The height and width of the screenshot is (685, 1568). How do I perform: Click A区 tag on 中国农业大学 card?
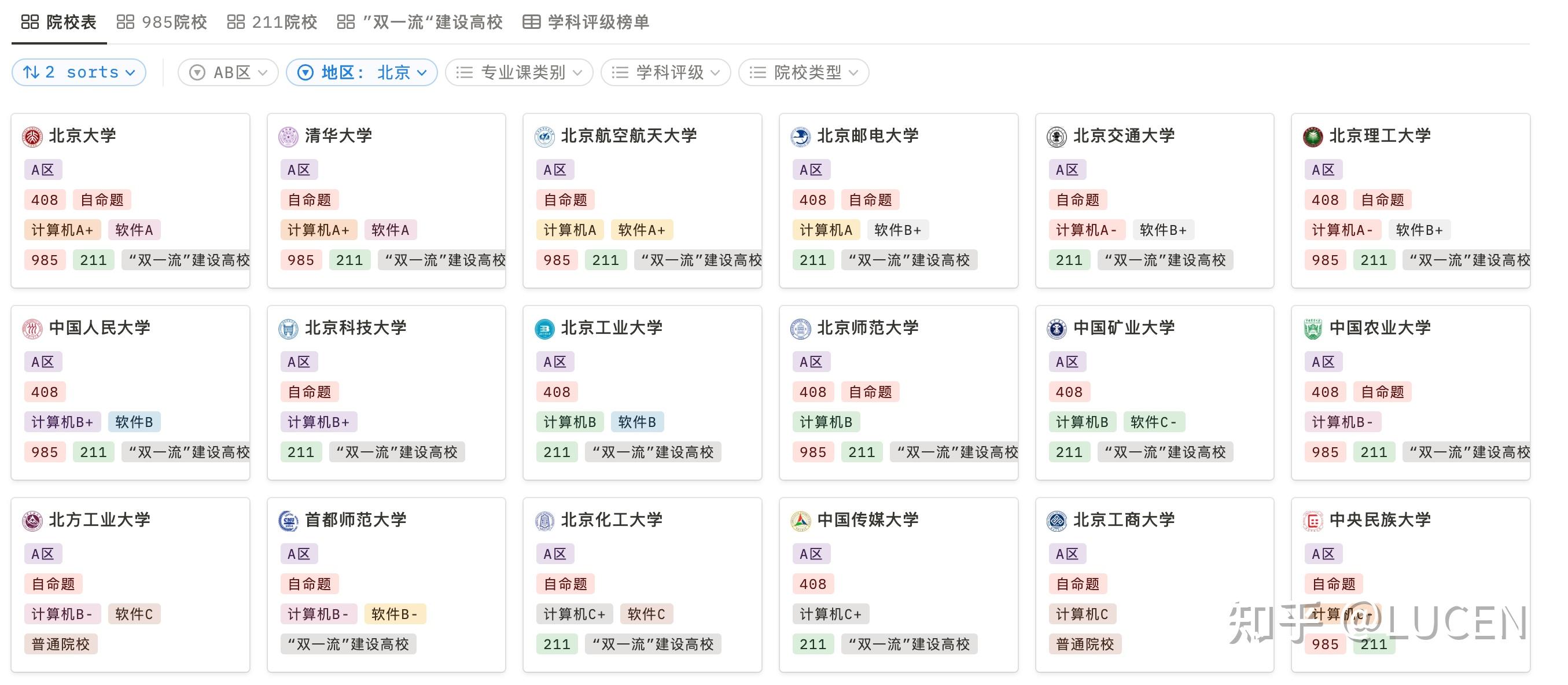[x=1323, y=362]
